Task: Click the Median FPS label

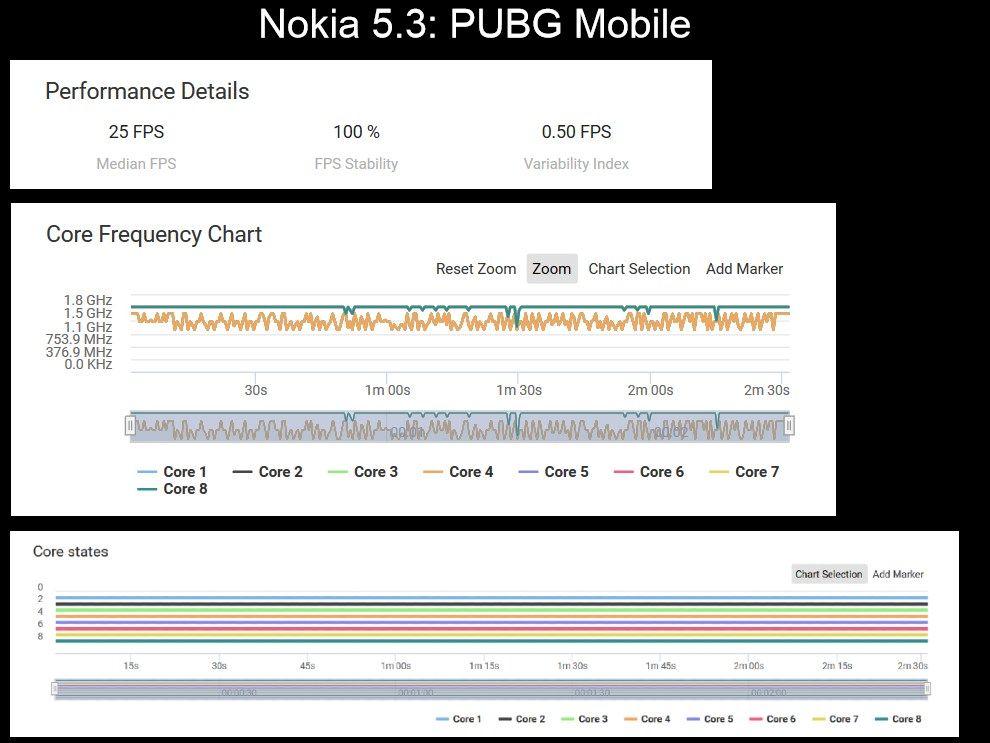Action: click(136, 164)
